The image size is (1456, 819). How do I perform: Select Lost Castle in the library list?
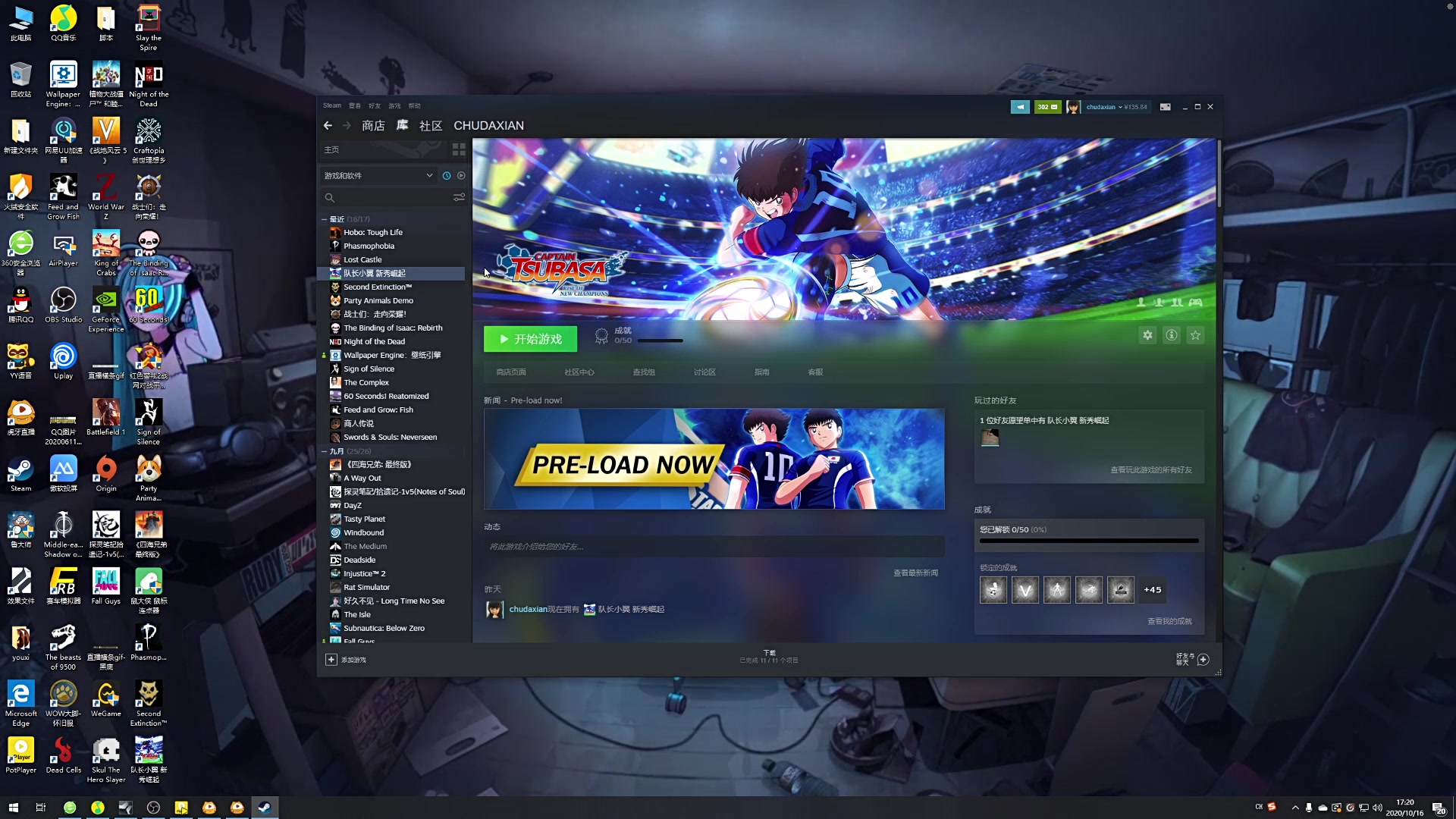click(362, 260)
